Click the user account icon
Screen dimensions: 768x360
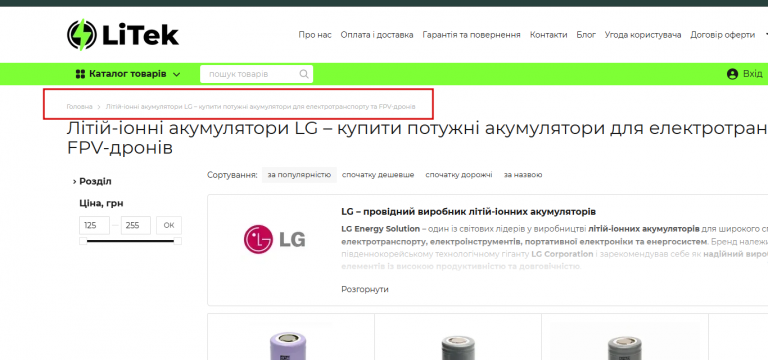[732, 74]
